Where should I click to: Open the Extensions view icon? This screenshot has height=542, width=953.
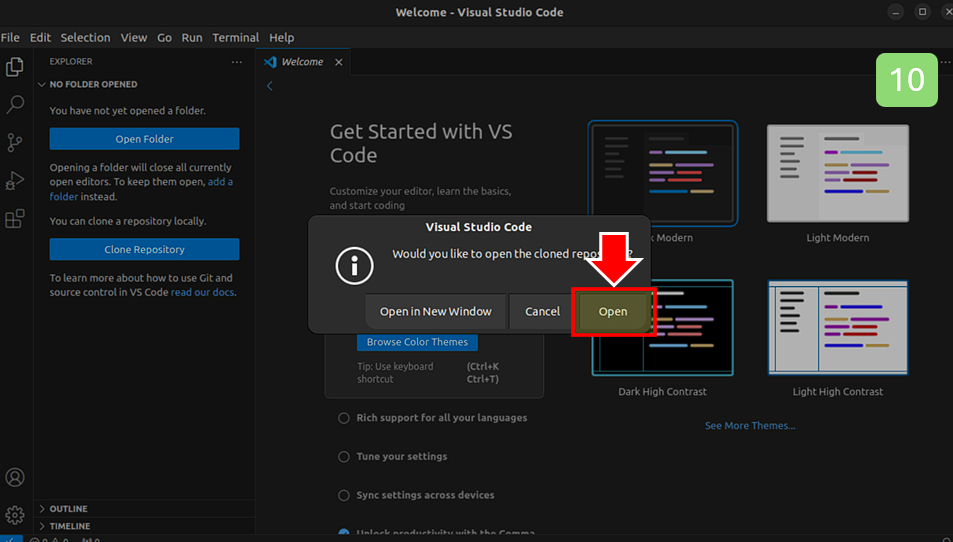pyautogui.click(x=15, y=218)
